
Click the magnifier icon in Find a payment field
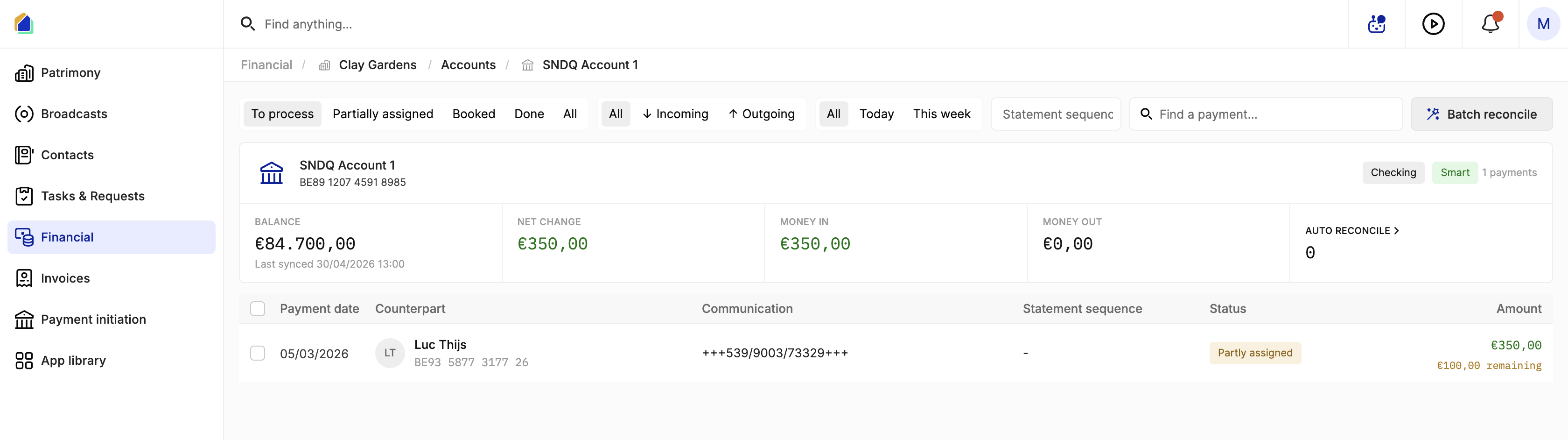click(1146, 114)
